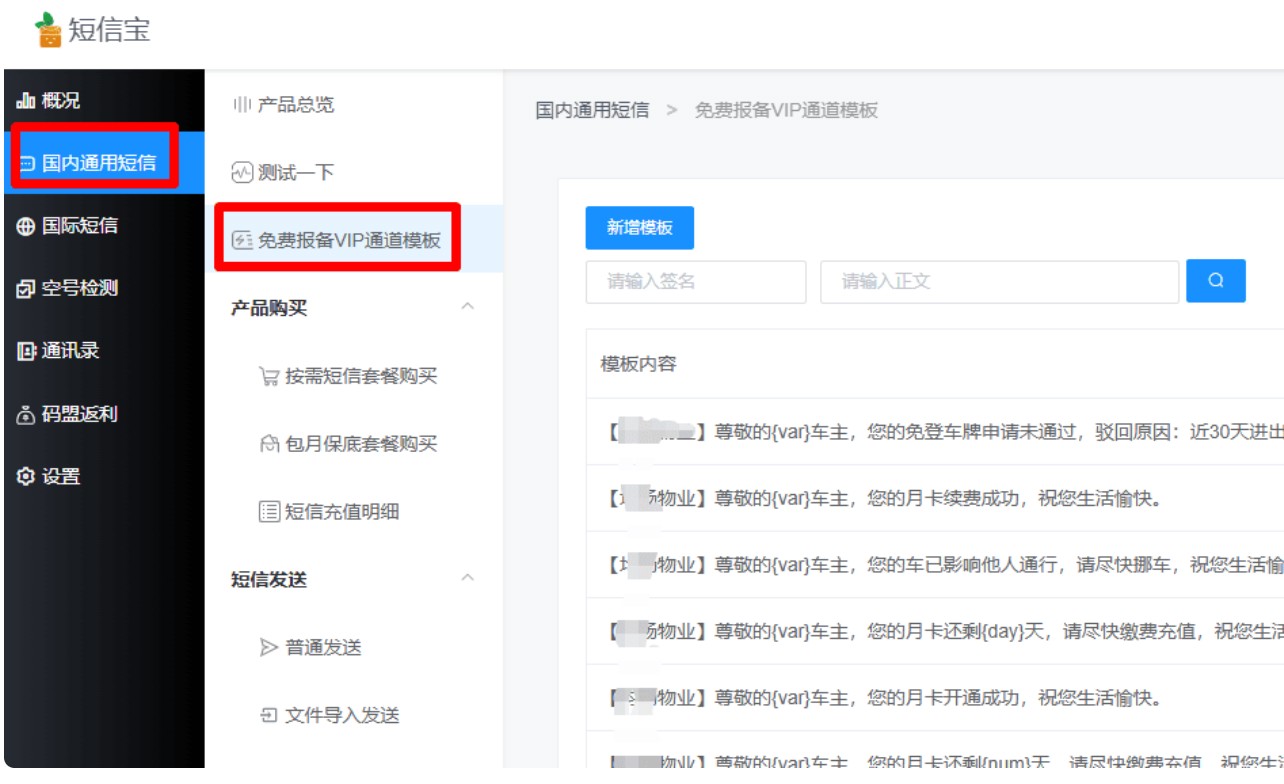Click the 新增模板 button
The image size is (1284, 784).
(x=639, y=227)
